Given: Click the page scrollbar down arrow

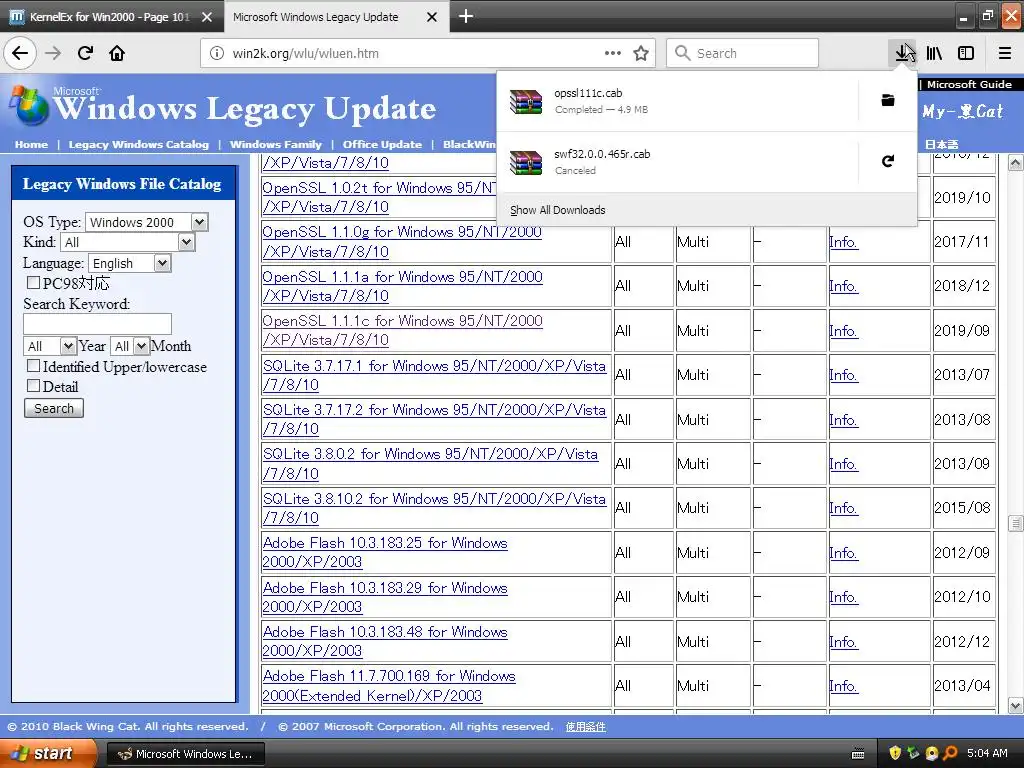Looking at the screenshot, I should coord(1016,705).
